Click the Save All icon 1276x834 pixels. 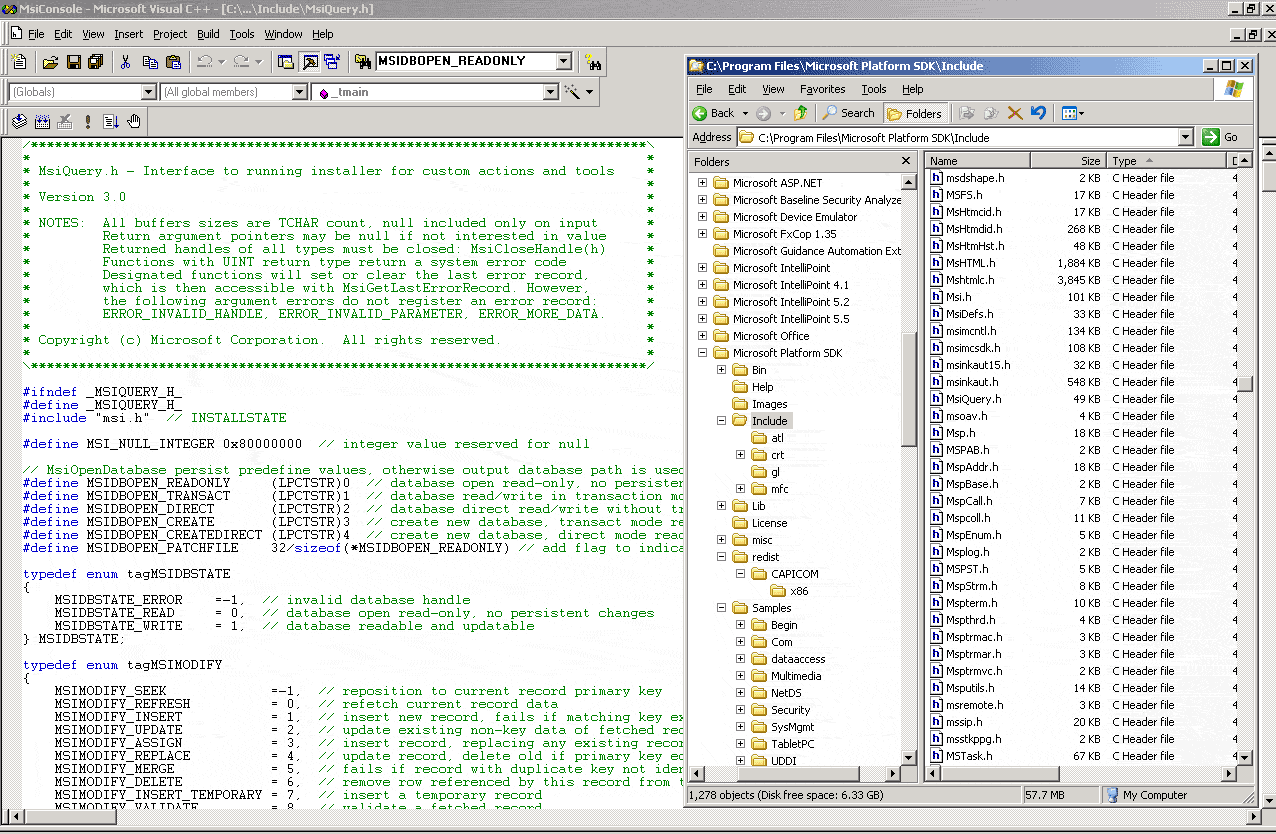(95, 62)
